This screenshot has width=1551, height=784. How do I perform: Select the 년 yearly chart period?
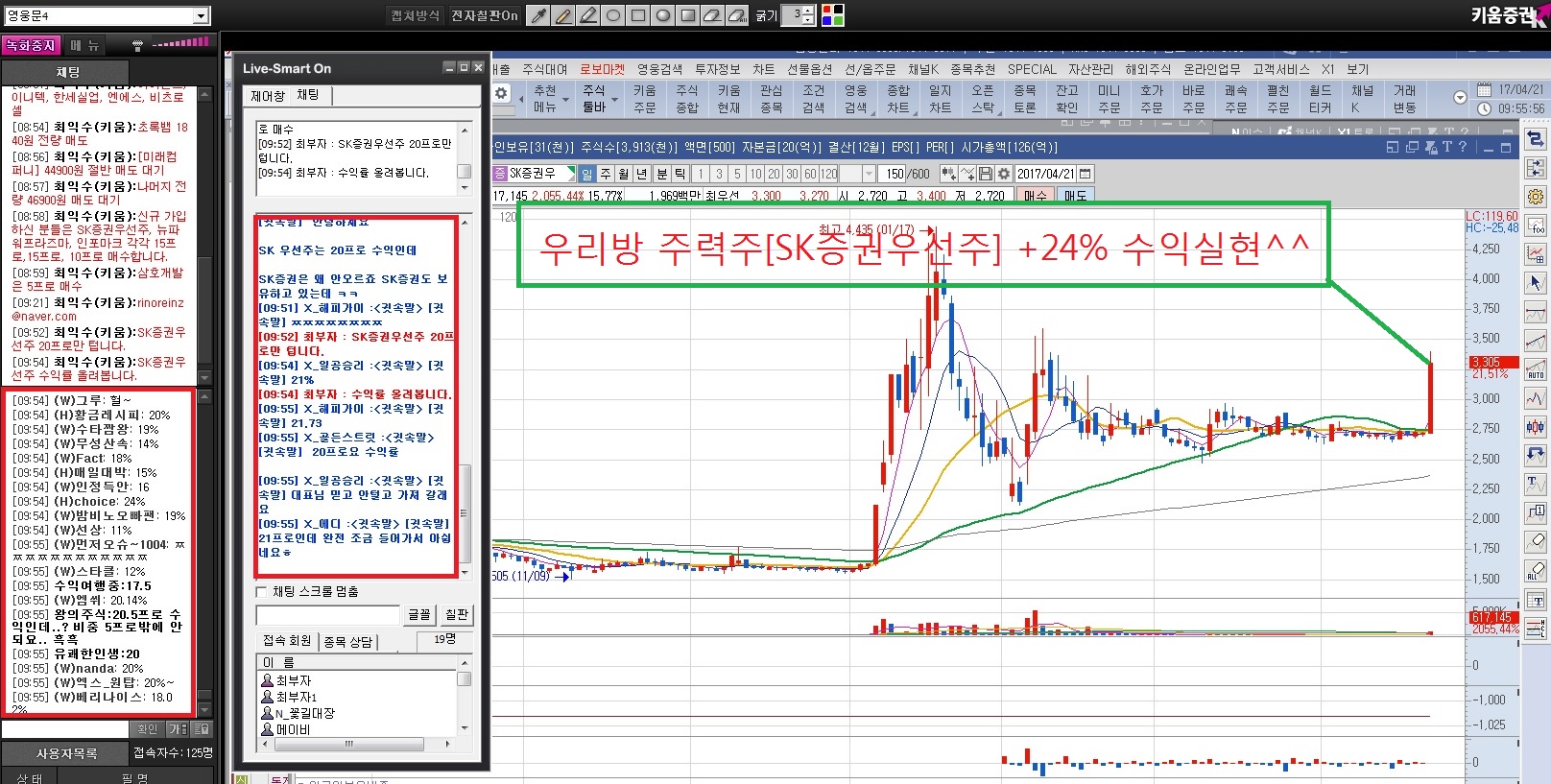coord(642,174)
